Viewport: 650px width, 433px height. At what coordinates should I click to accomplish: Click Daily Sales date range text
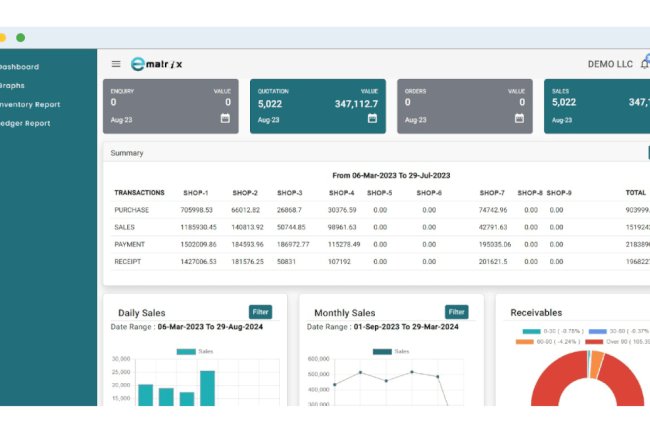tap(187, 327)
